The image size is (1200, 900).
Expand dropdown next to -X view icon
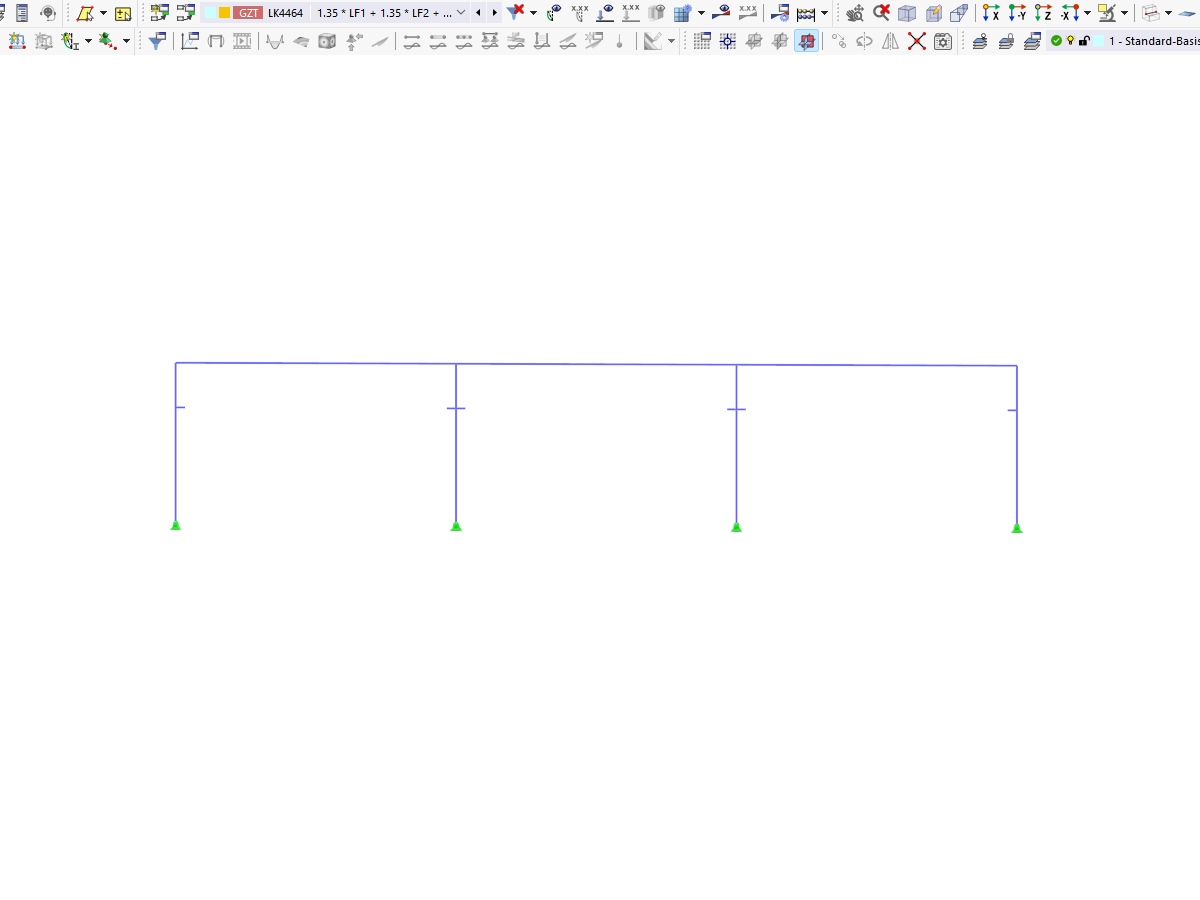tap(1087, 13)
